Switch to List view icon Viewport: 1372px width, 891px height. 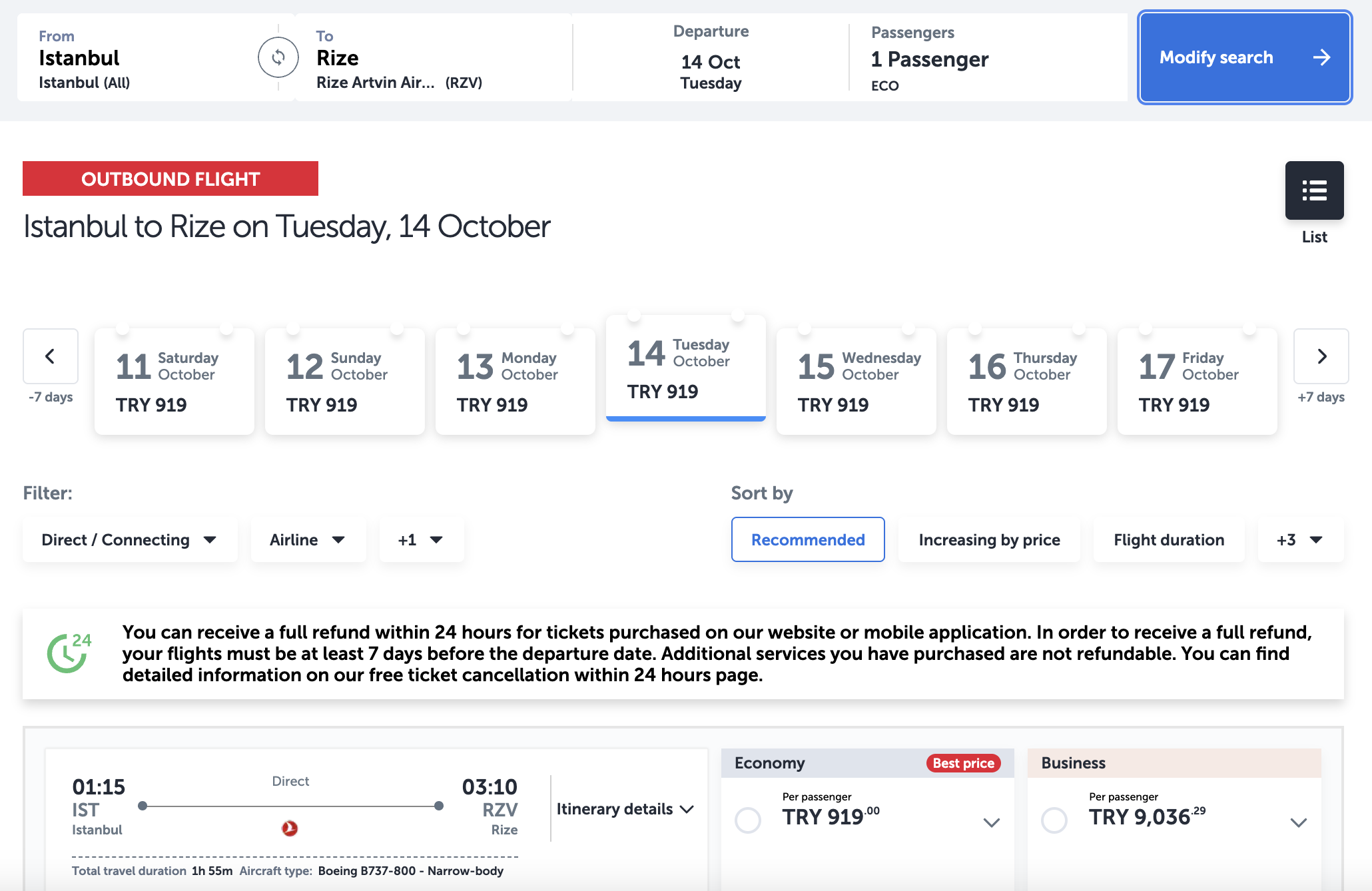pos(1314,190)
